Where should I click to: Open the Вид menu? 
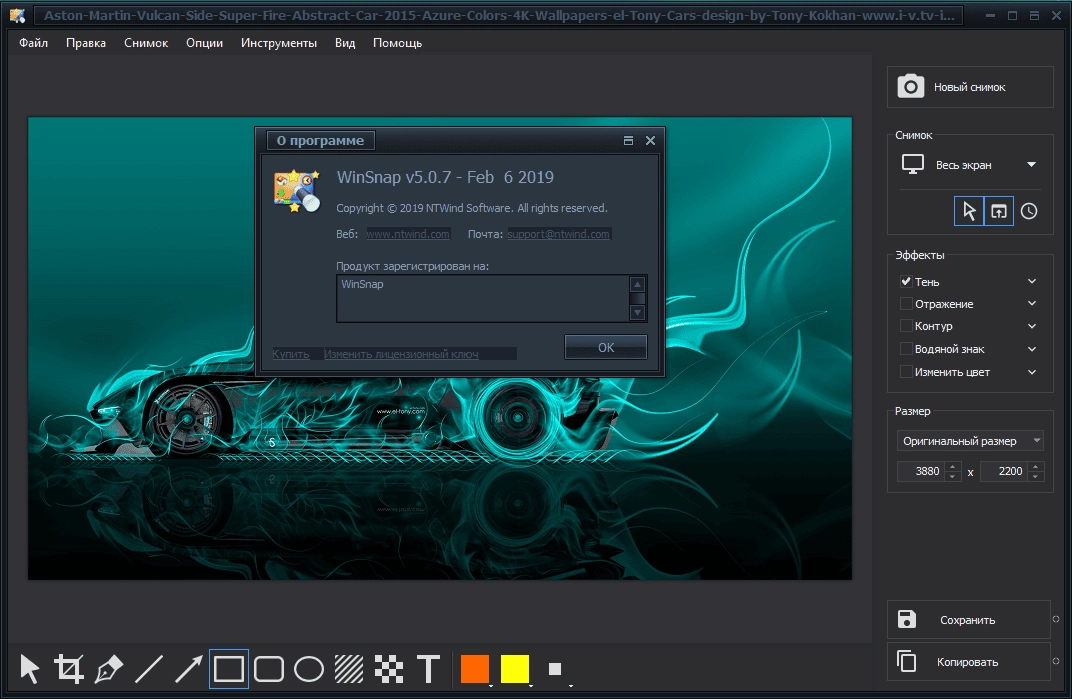coord(345,42)
